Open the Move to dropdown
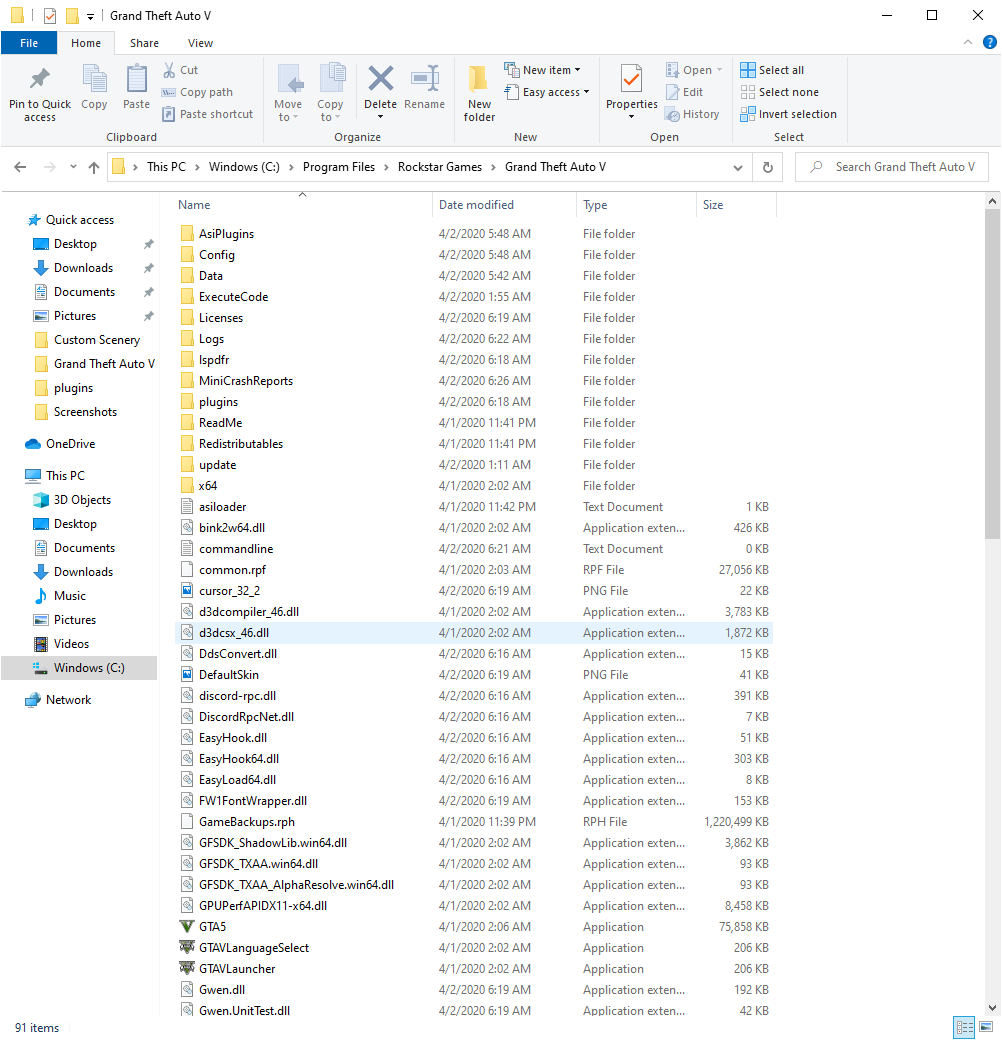 click(288, 111)
